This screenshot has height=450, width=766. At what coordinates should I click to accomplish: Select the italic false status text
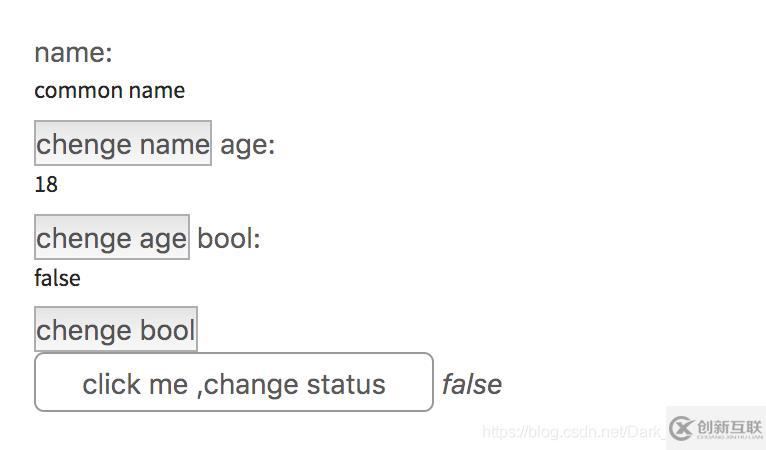pos(472,384)
